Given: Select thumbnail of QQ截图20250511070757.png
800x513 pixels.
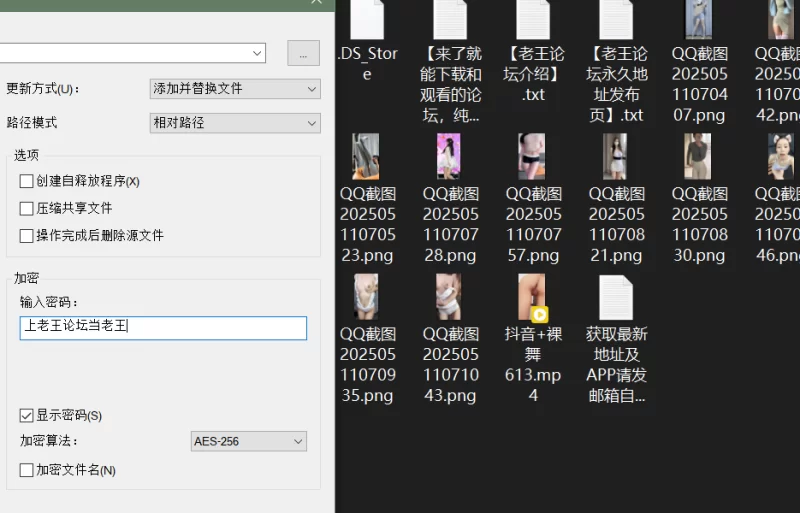Looking at the screenshot, I should pyautogui.click(x=532, y=156).
